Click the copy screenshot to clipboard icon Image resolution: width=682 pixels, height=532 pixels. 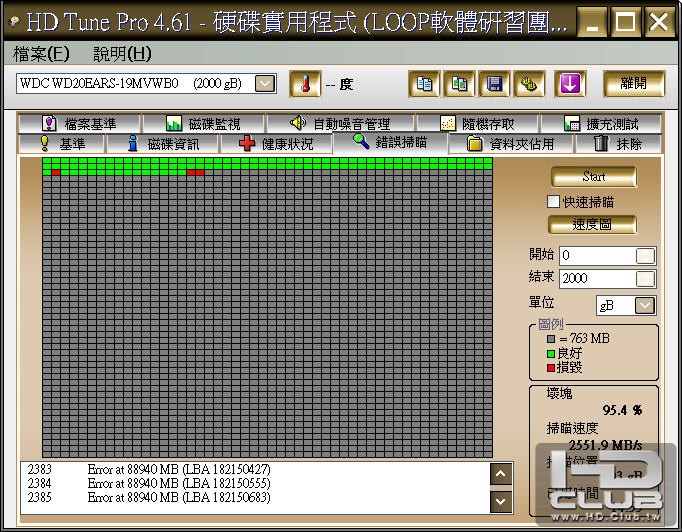459,84
